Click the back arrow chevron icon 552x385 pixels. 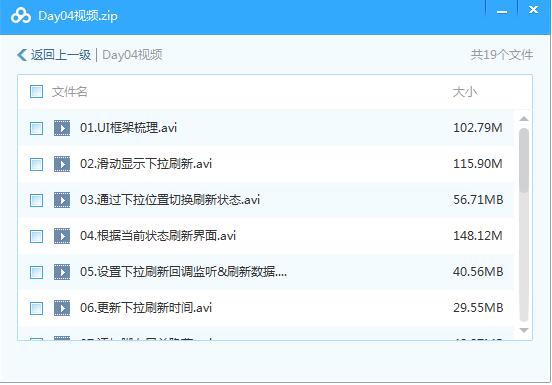22,55
